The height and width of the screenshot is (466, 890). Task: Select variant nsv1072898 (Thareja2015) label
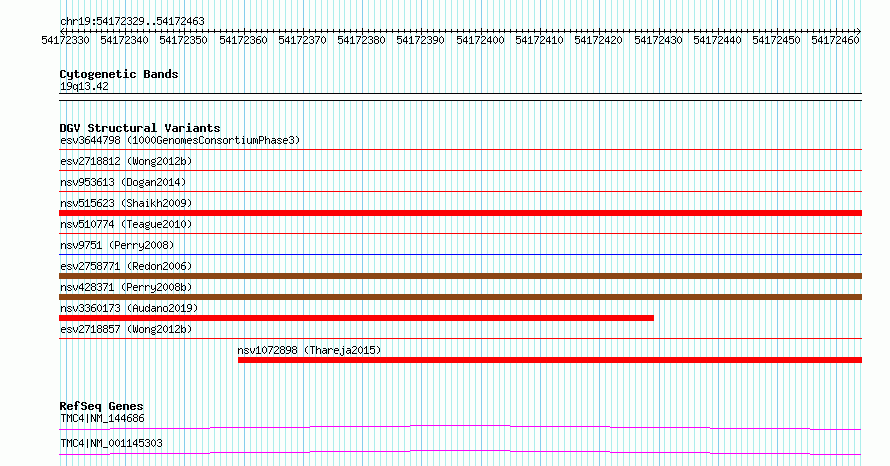(x=309, y=350)
